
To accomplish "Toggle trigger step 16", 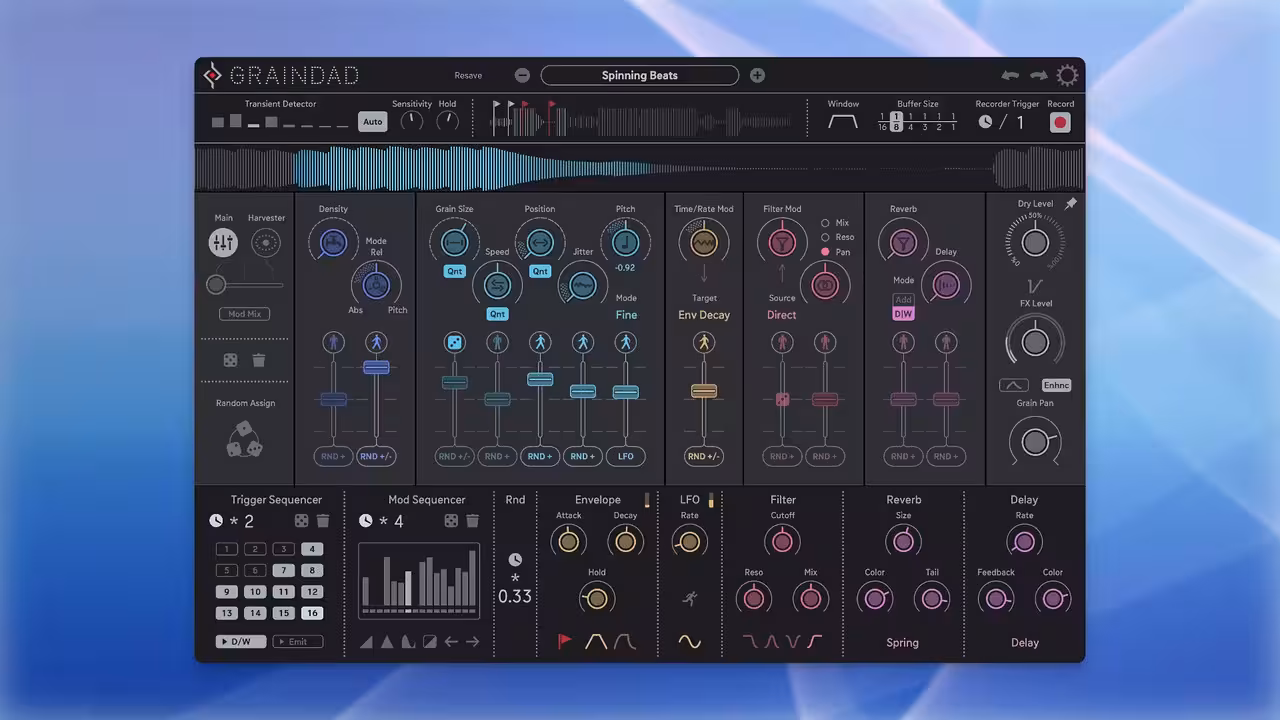I will (x=312, y=613).
